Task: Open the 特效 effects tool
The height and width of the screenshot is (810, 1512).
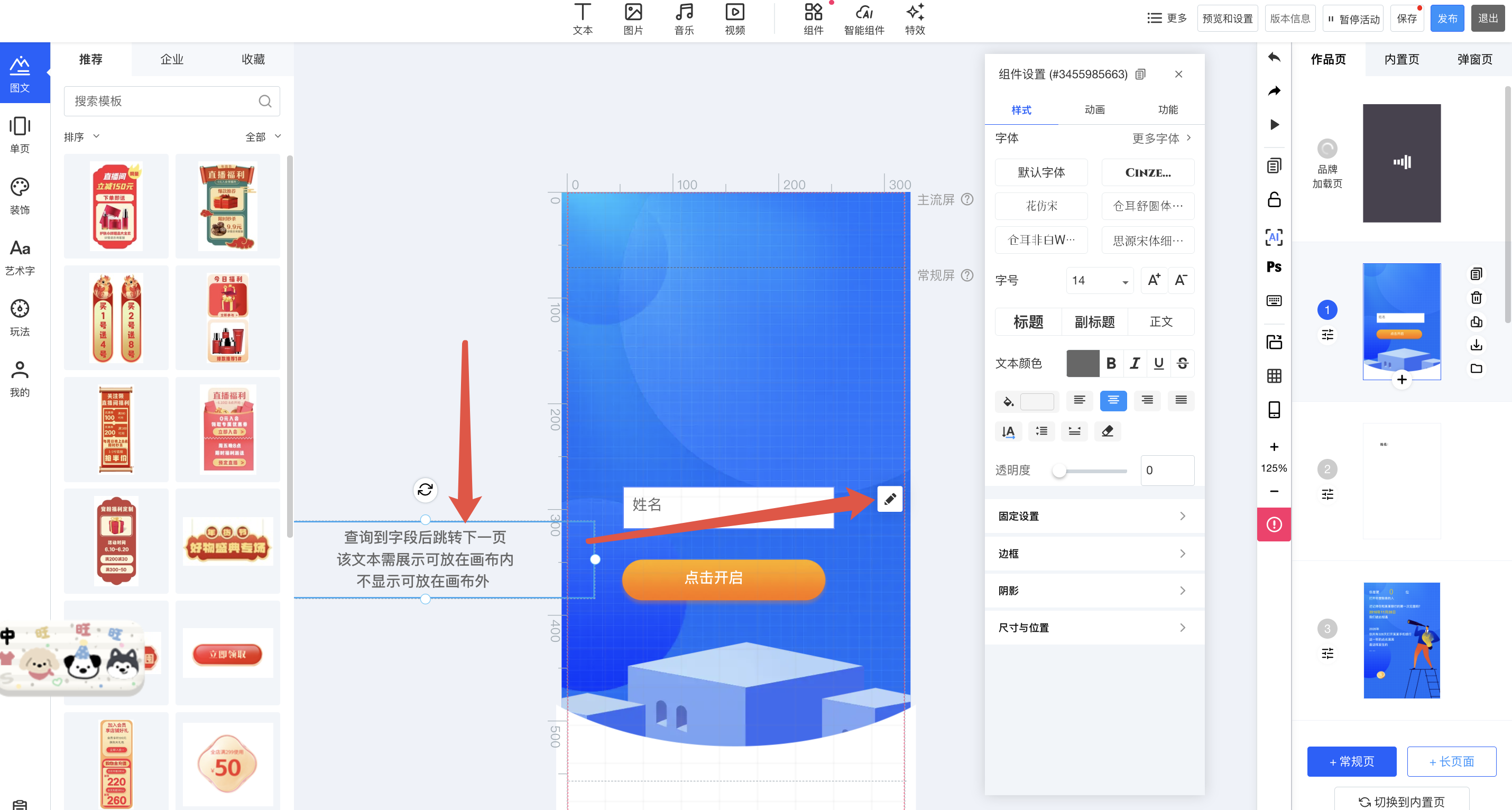Action: [915, 19]
